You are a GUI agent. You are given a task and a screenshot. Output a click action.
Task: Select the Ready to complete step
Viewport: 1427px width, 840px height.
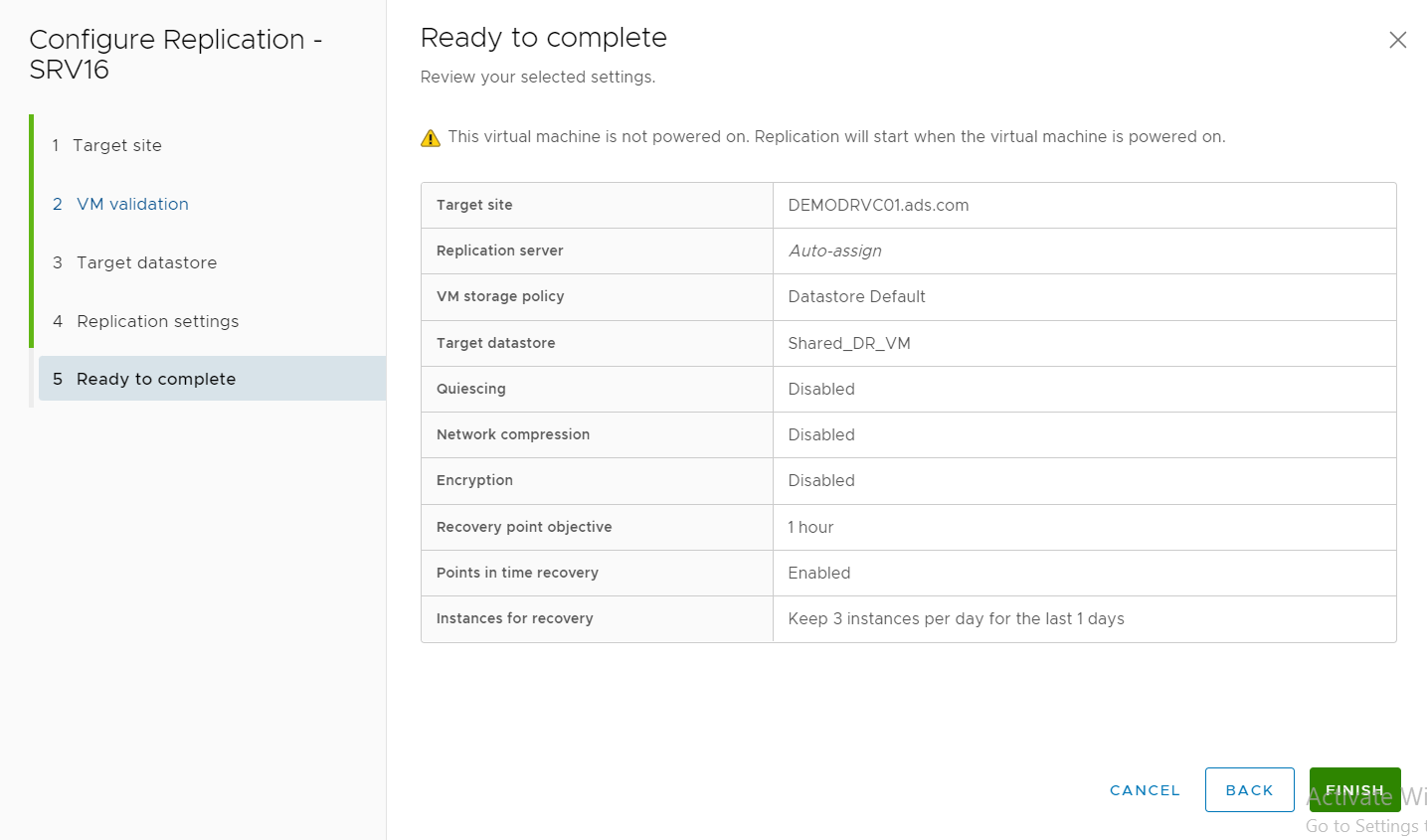(x=156, y=379)
